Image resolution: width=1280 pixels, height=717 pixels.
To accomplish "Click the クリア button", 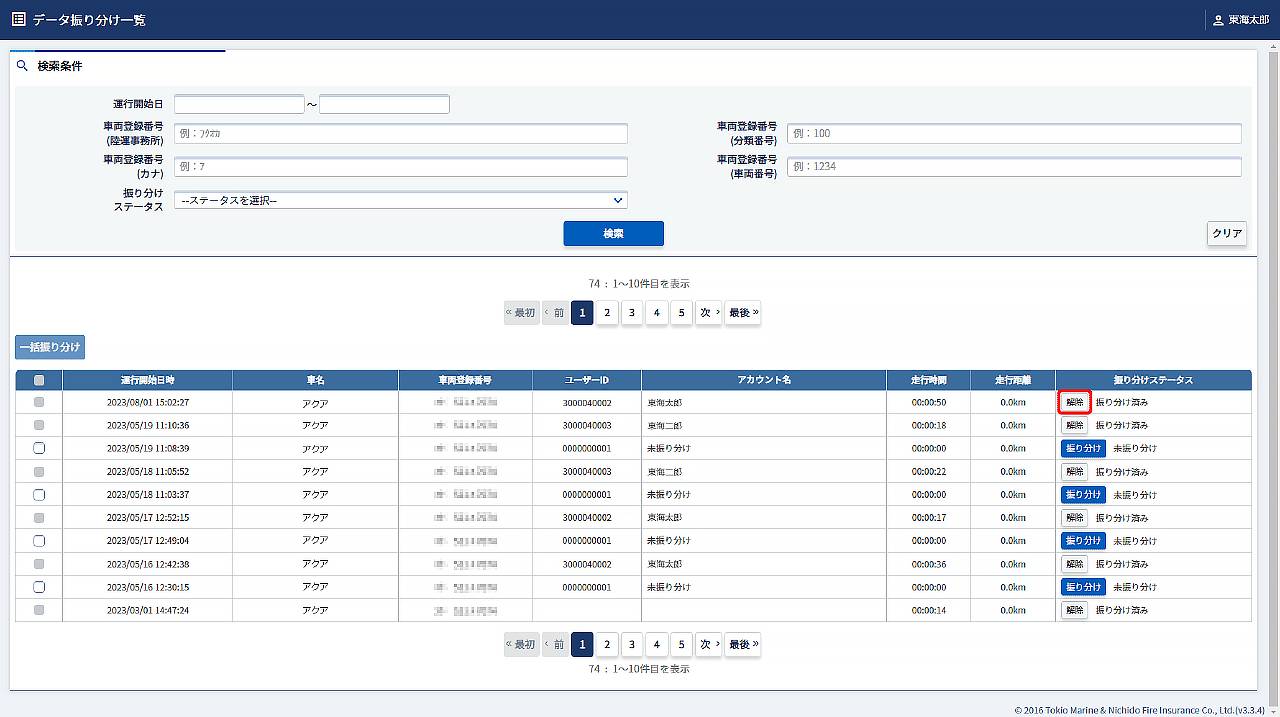I will pyautogui.click(x=1226, y=233).
